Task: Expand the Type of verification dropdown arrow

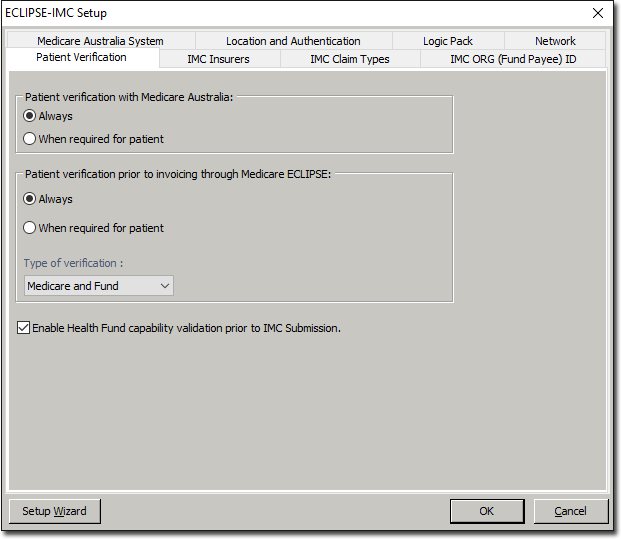Action: pos(165,286)
